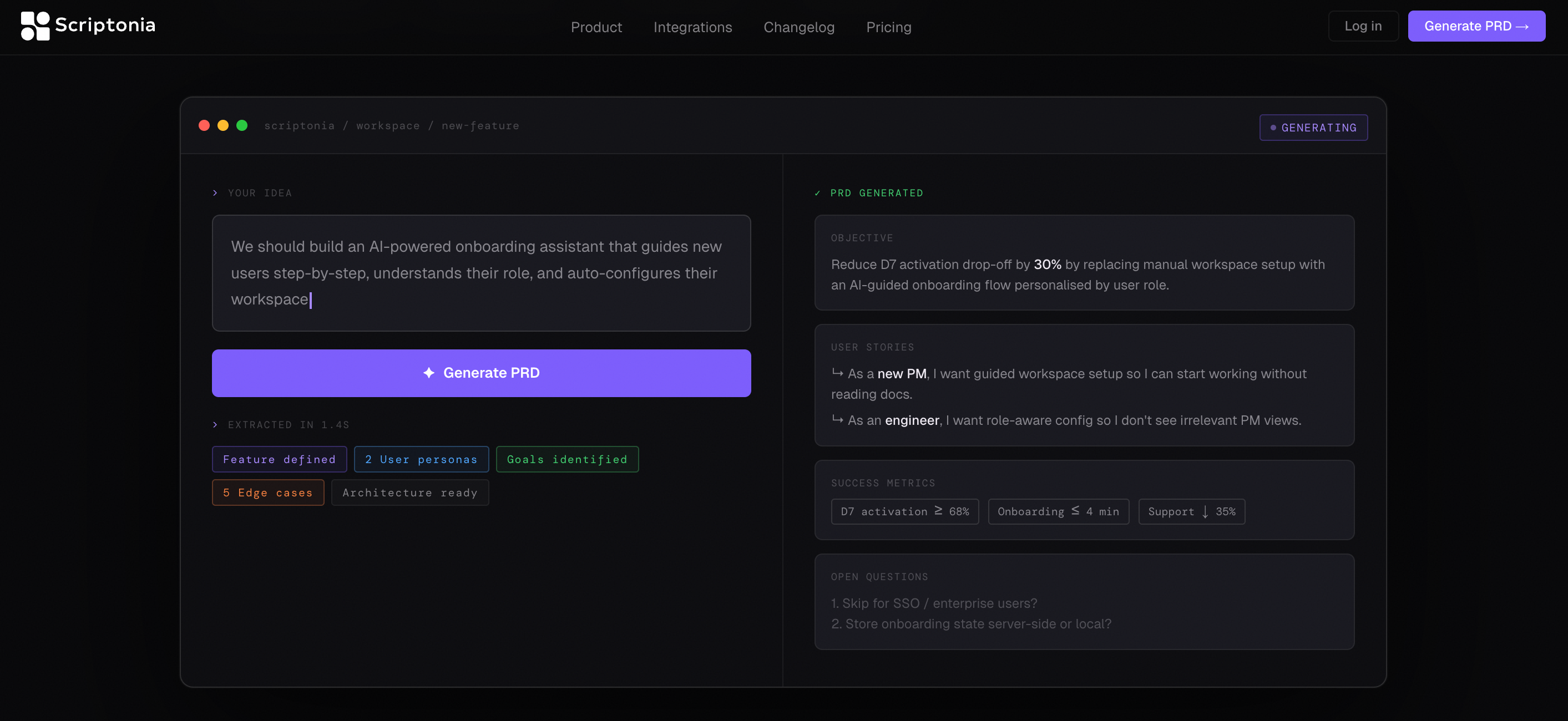Click the arrow icon before new PM story

pyautogui.click(x=838, y=373)
